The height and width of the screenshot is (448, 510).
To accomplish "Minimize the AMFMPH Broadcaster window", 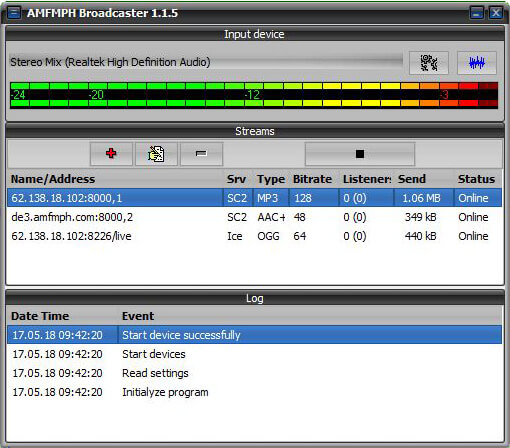I will coord(477,13).
